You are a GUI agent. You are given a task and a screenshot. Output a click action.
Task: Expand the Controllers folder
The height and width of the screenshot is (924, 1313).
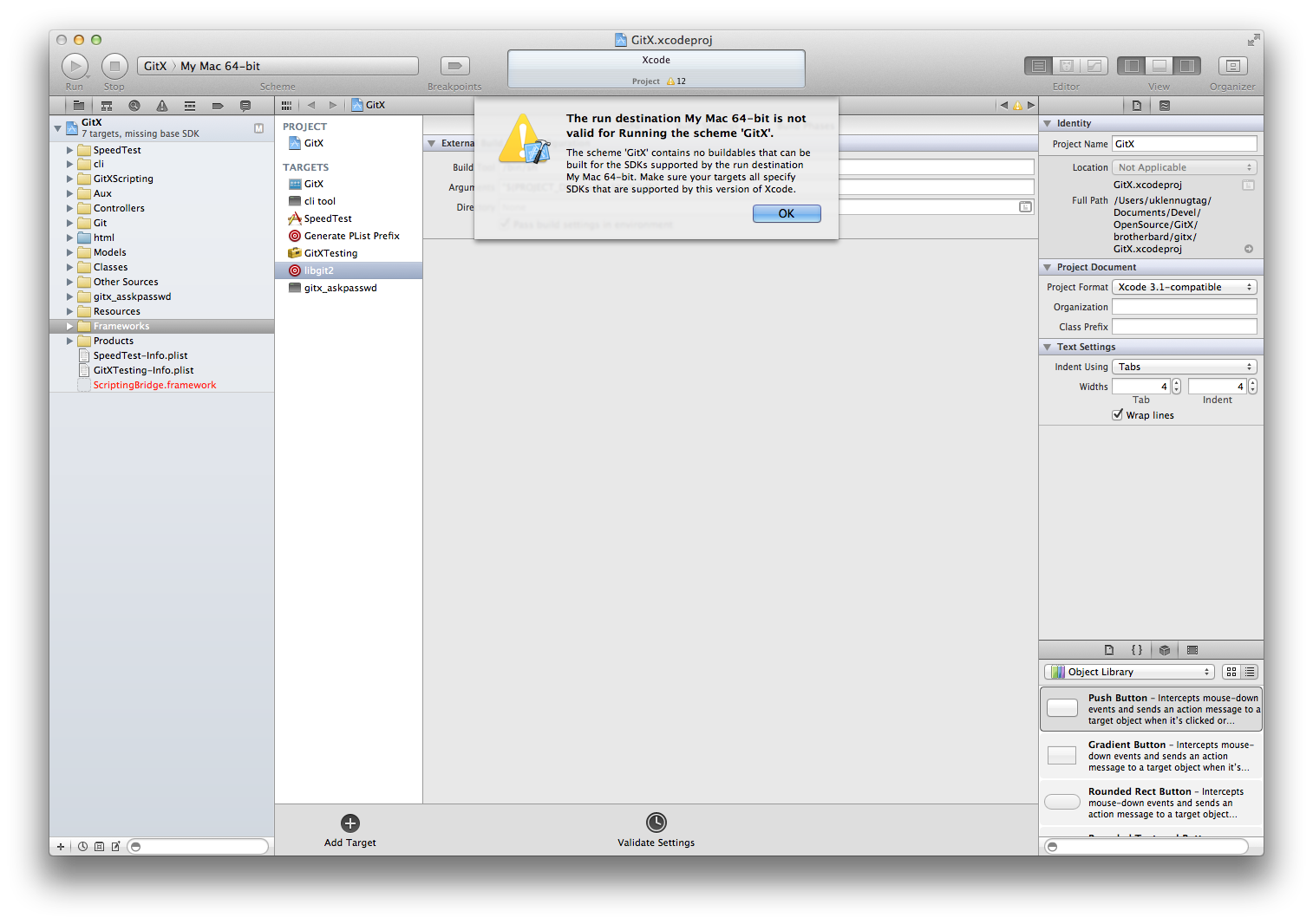pos(70,209)
